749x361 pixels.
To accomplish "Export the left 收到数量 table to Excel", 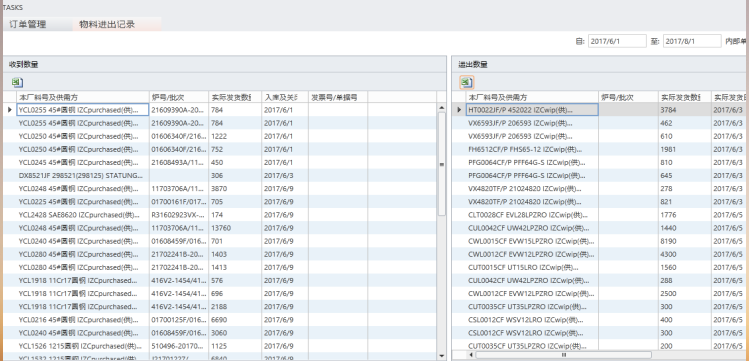I will [x=17, y=82].
